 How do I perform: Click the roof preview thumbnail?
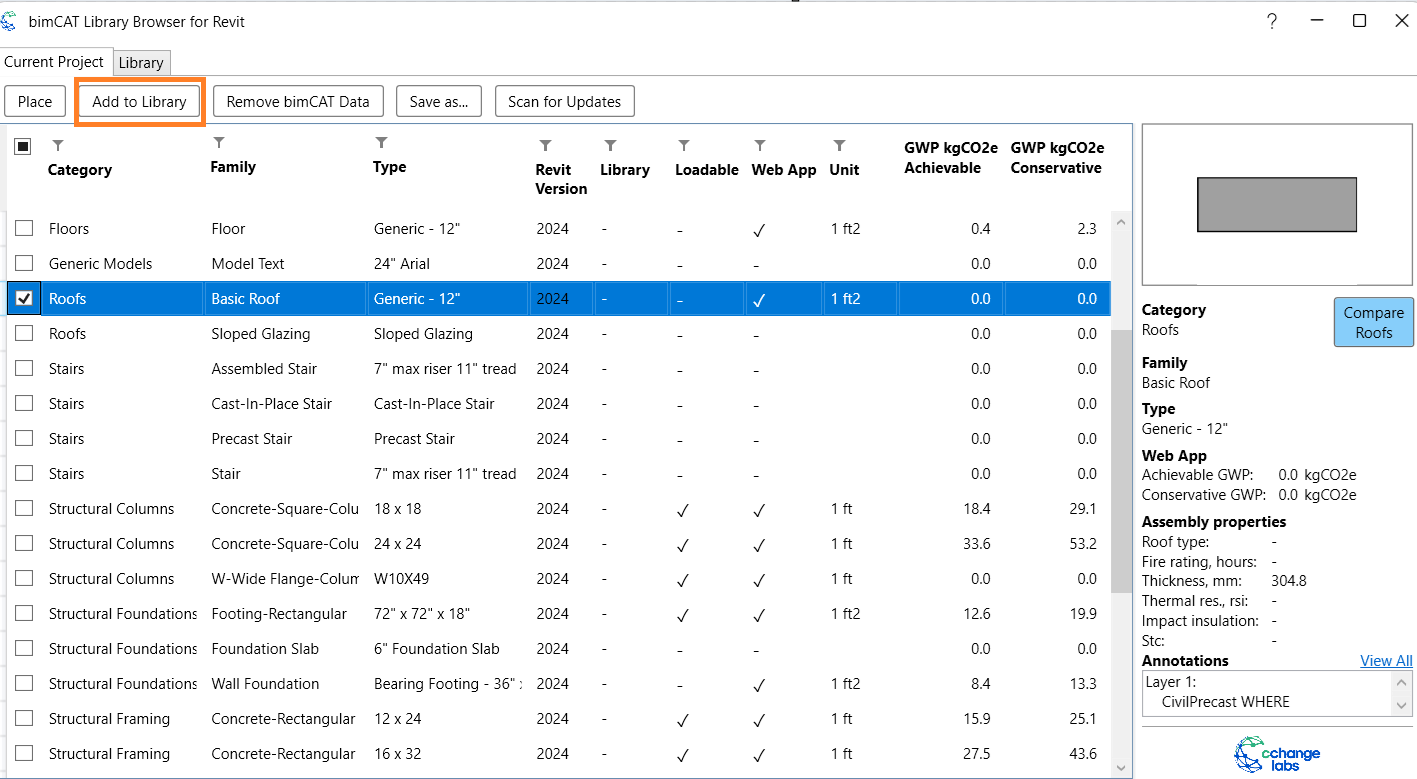tap(1277, 205)
